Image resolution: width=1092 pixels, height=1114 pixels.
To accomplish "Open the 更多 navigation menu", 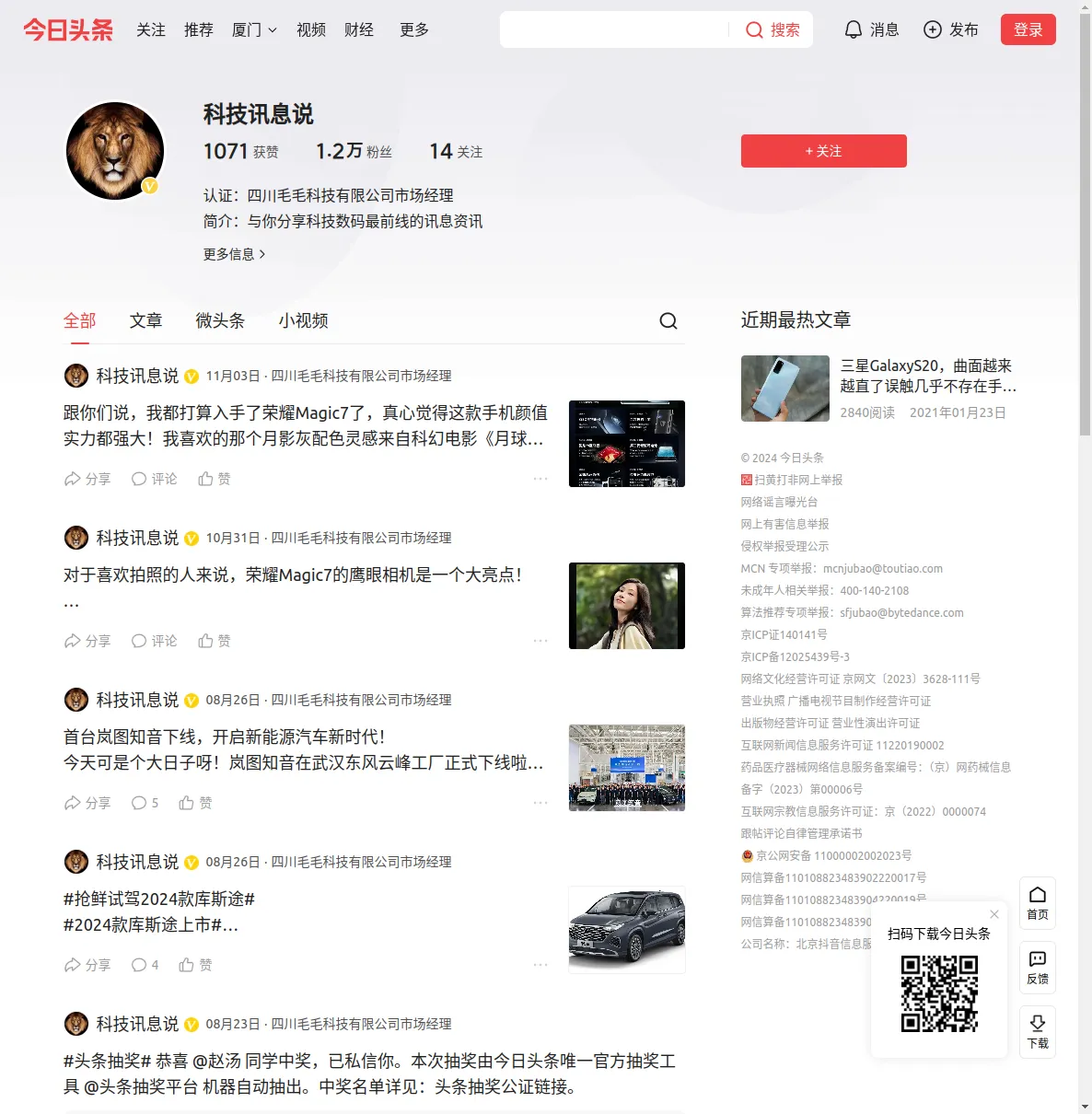I will (x=414, y=29).
